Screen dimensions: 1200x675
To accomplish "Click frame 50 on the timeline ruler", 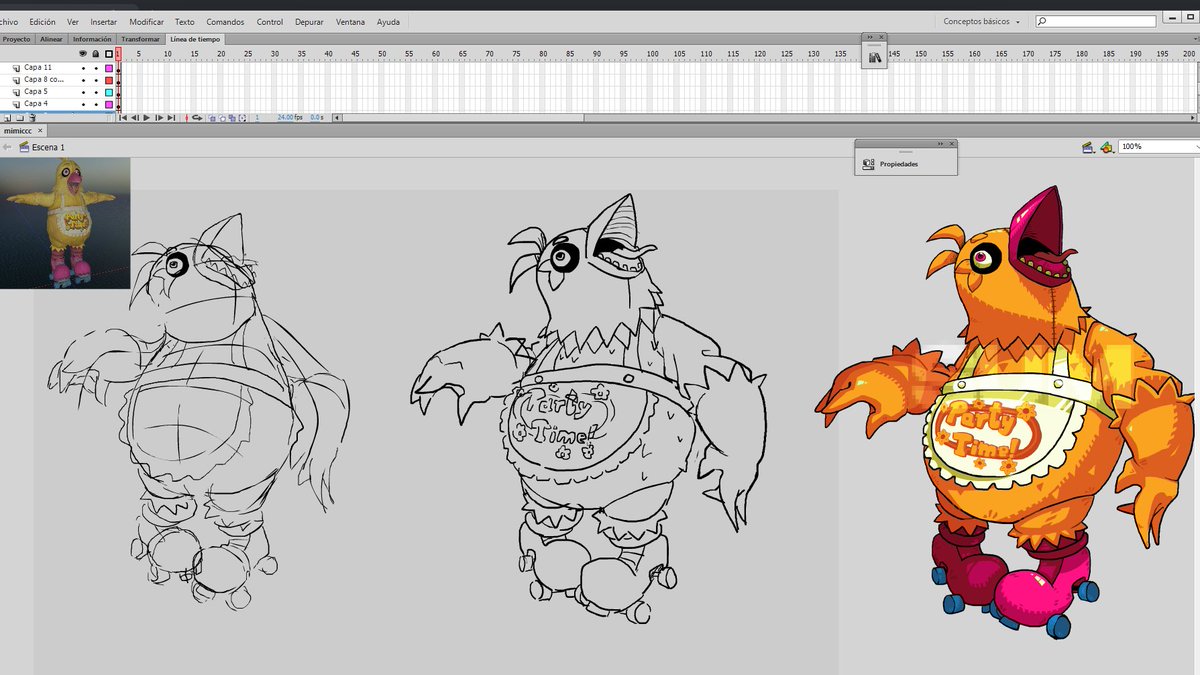I will pos(382,54).
